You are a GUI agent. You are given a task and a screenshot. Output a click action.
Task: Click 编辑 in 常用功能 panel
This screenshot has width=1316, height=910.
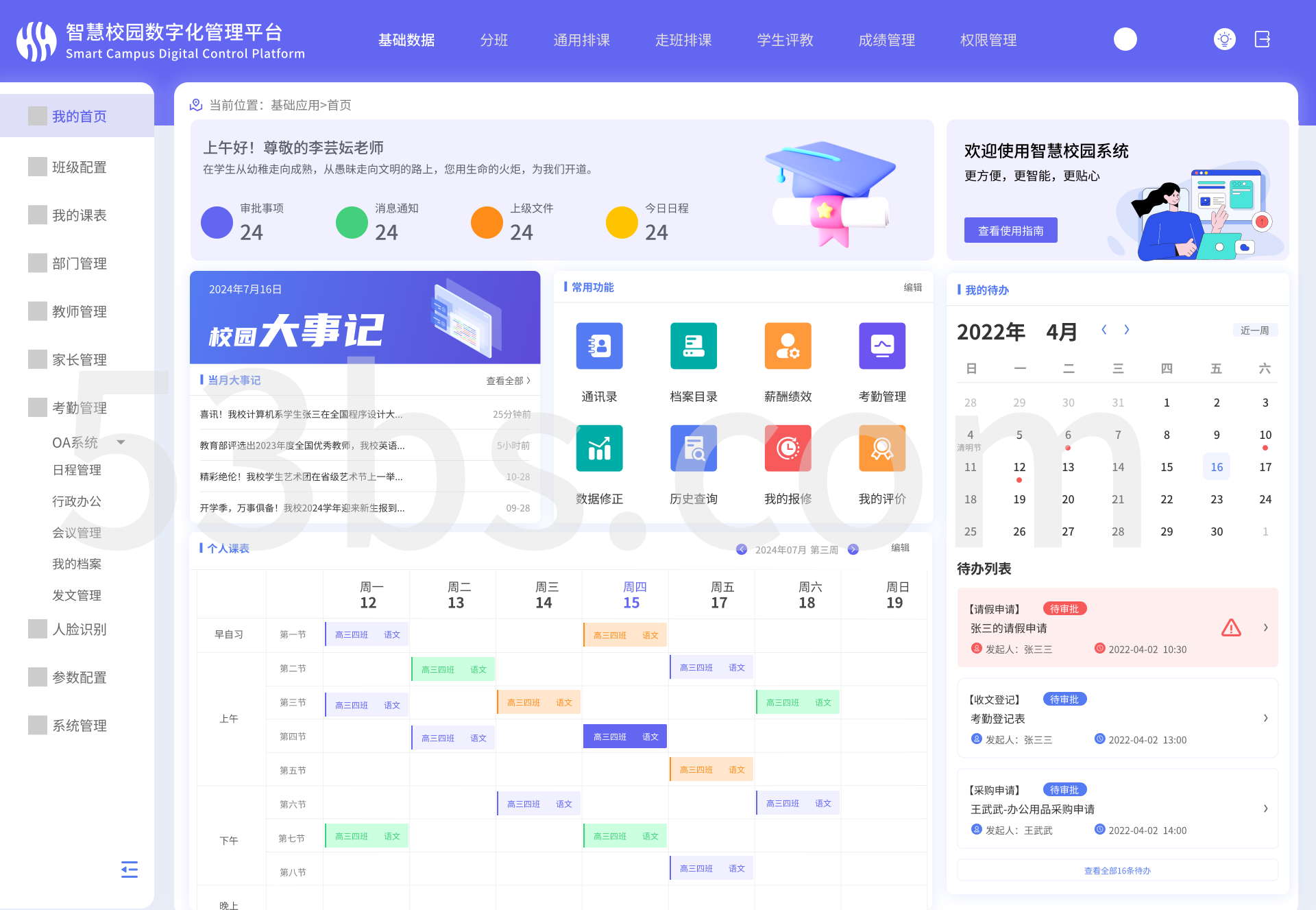coord(912,287)
